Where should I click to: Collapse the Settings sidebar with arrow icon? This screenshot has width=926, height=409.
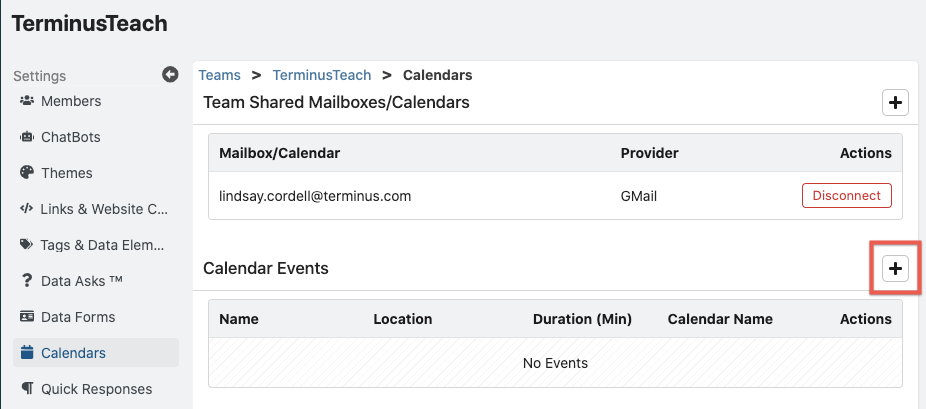coord(170,74)
